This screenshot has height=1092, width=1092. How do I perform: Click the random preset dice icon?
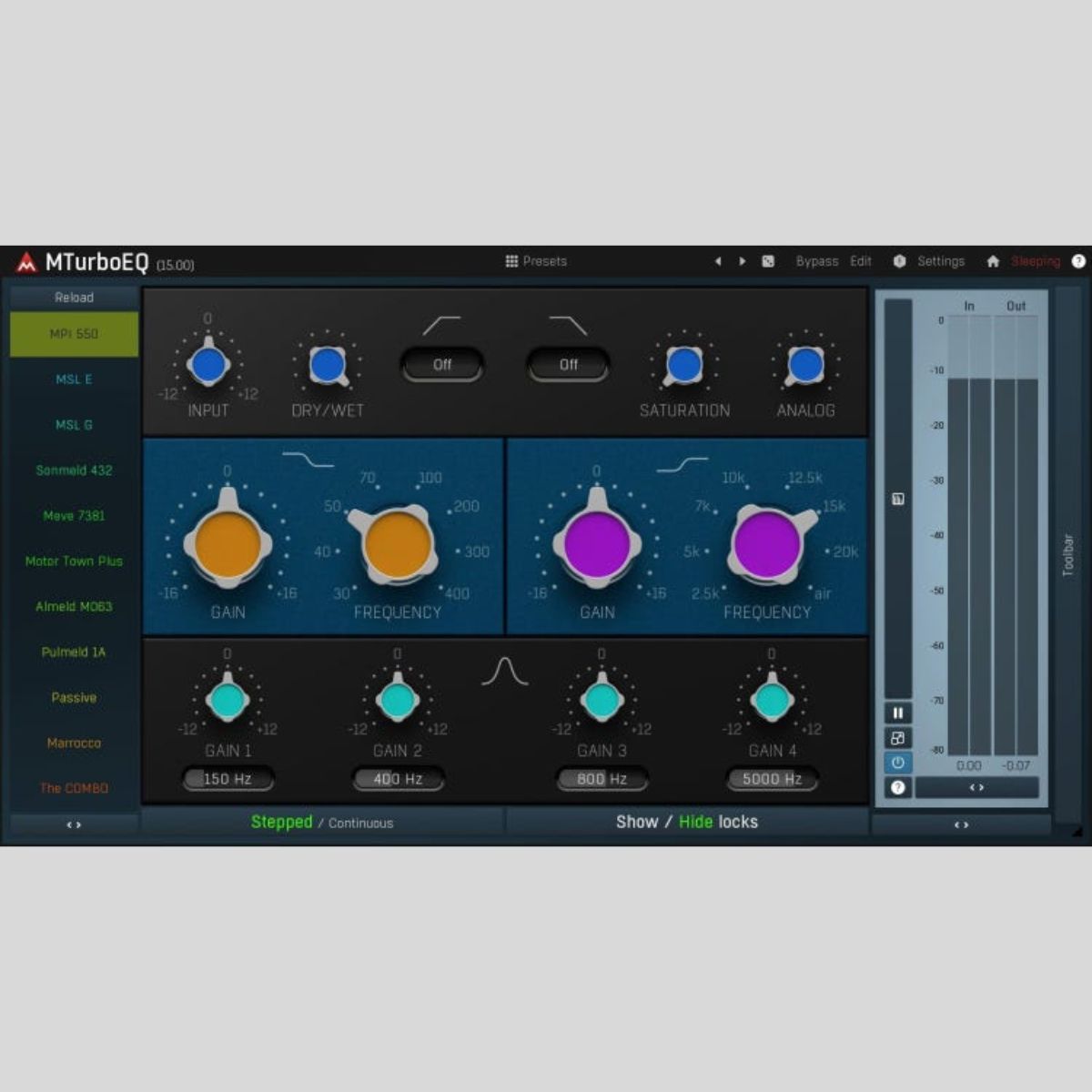pyautogui.click(x=768, y=261)
